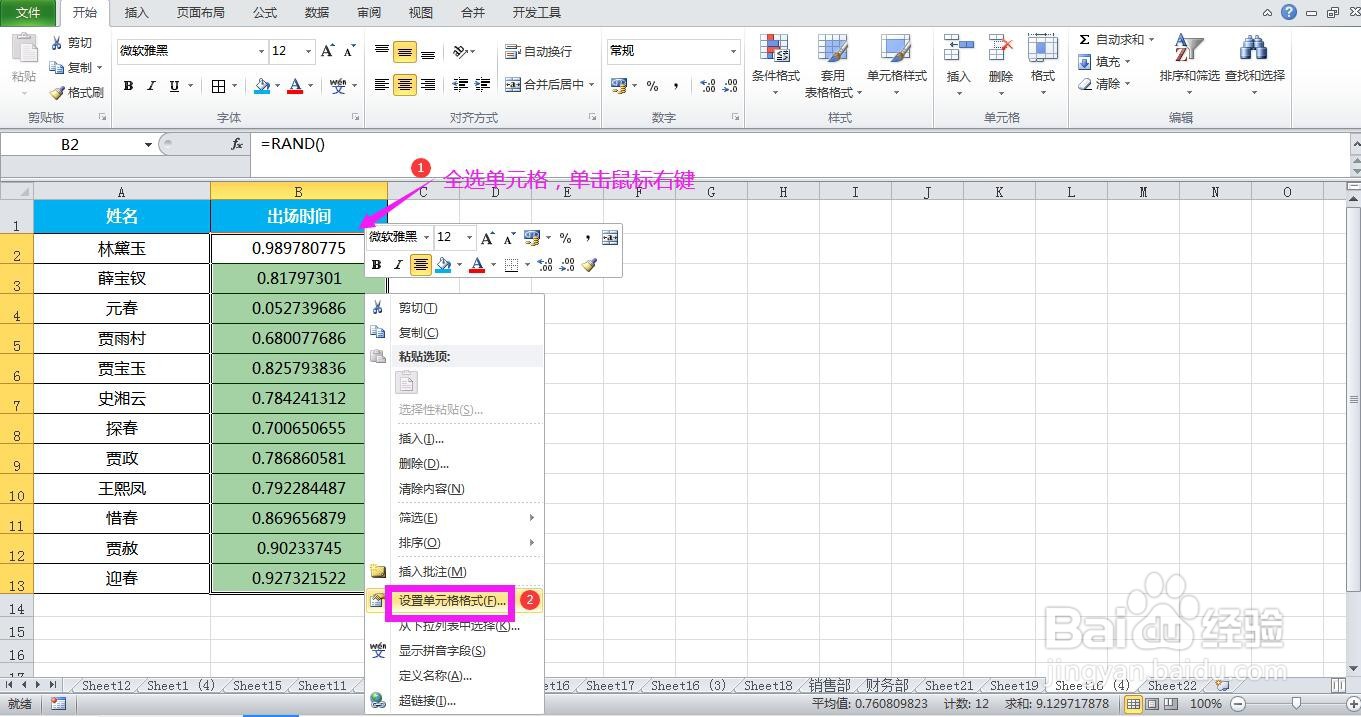The image size is (1361, 717).
Task: Click the Format Painter brush in mini toolbar
Action: [x=589, y=265]
